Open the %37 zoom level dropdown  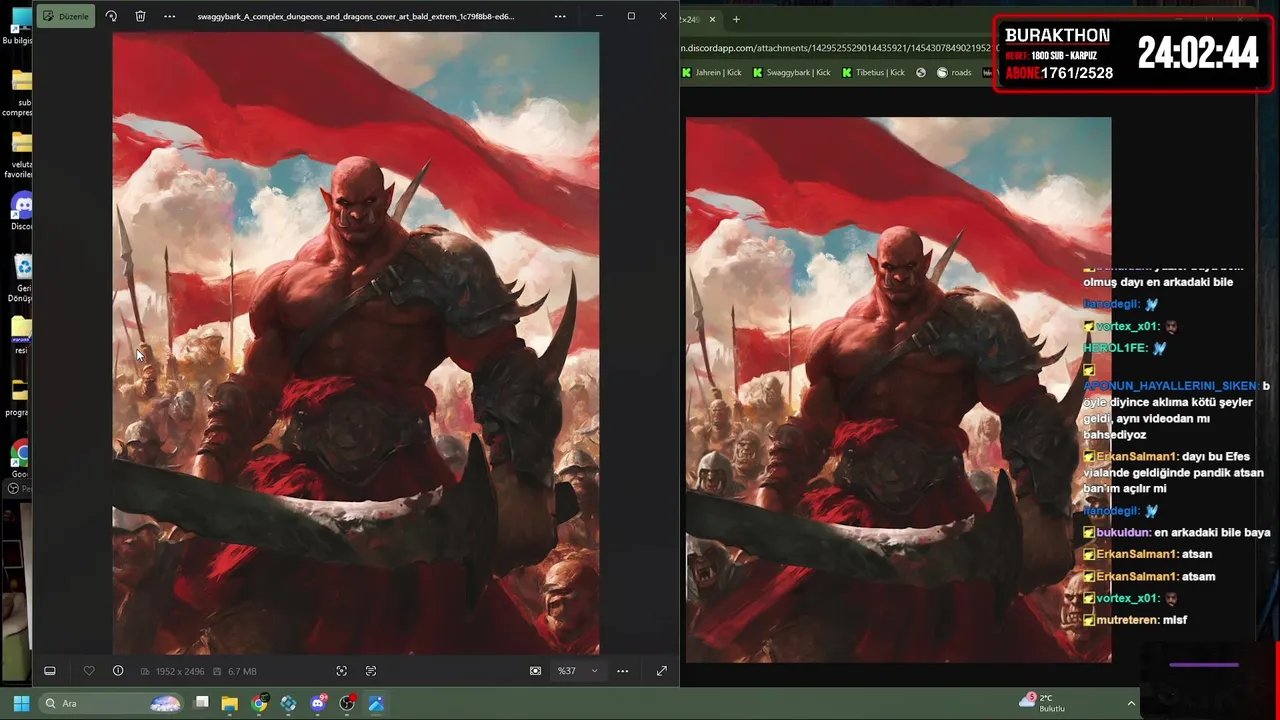(x=578, y=671)
